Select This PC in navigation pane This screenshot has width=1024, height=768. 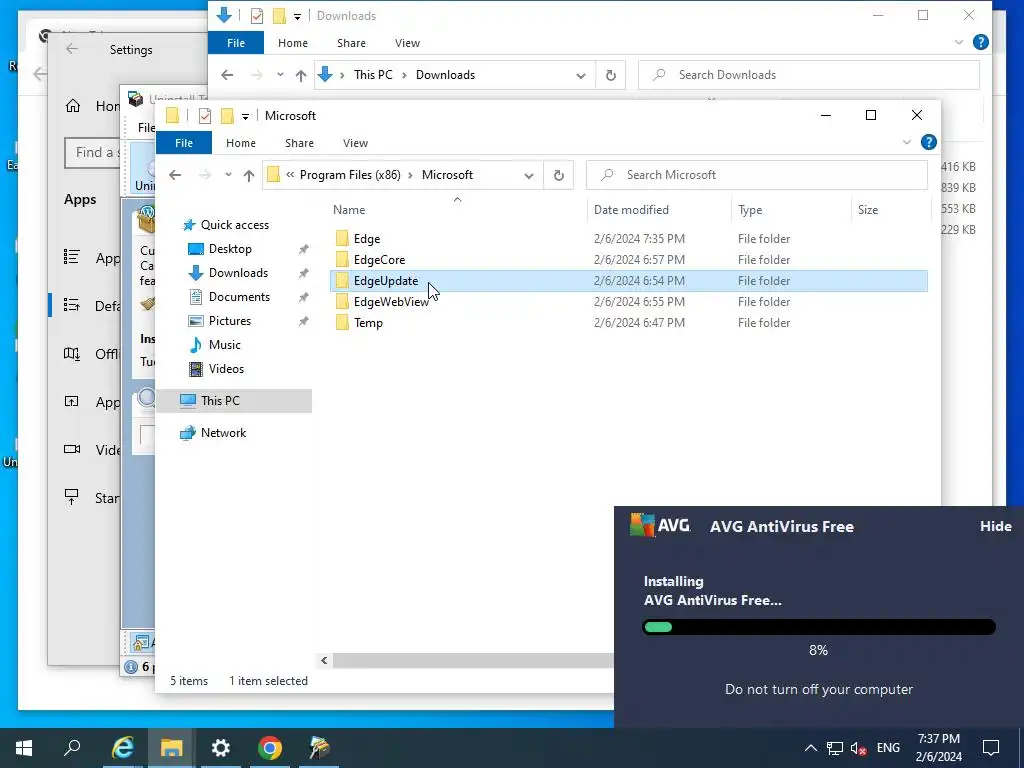(220, 401)
